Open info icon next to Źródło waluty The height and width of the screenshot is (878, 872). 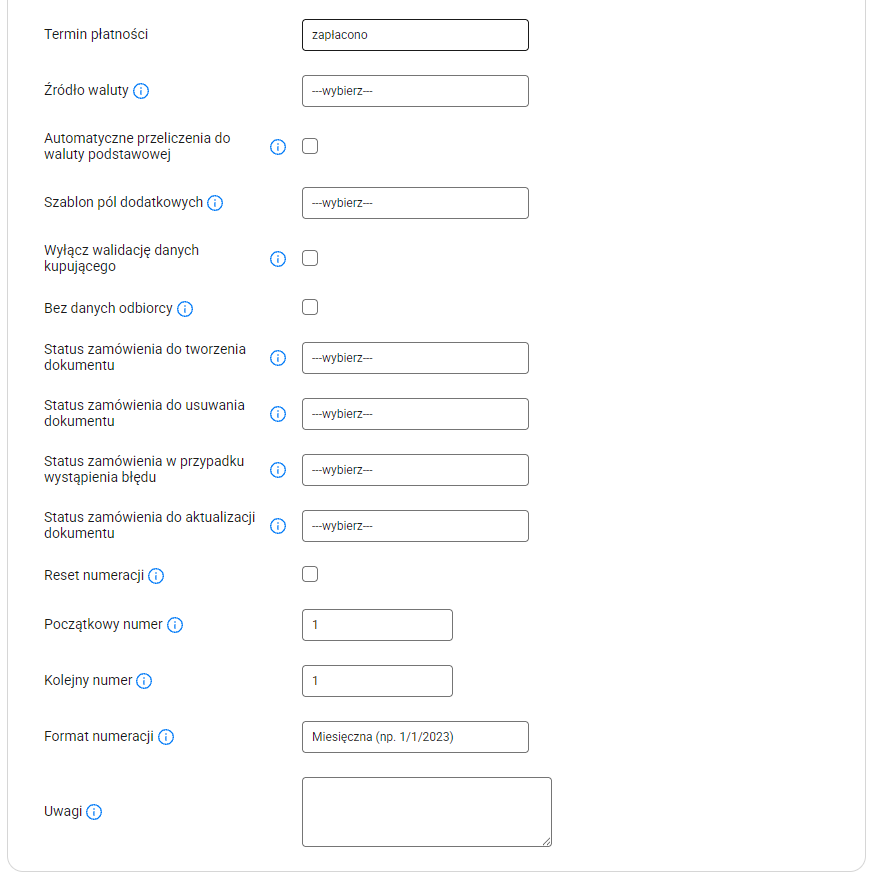pos(141,91)
